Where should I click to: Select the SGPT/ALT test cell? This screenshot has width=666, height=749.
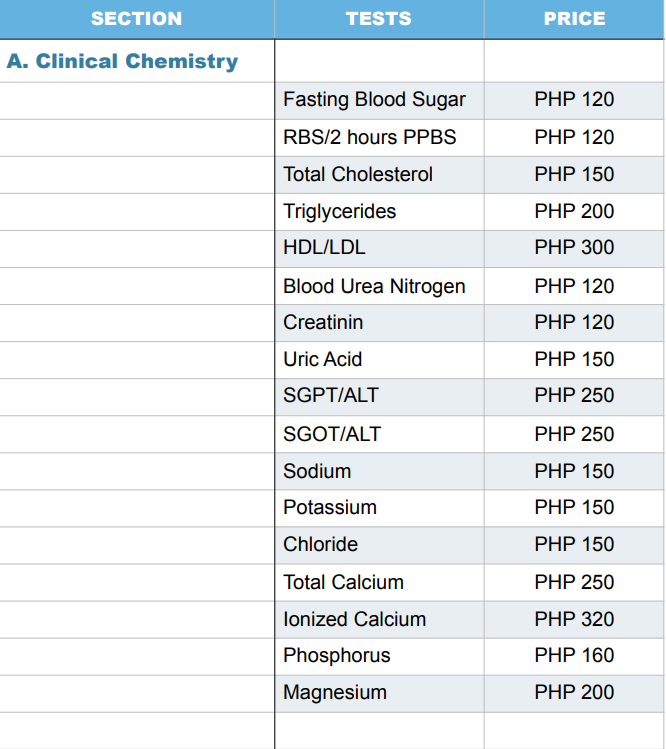[331, 395]
